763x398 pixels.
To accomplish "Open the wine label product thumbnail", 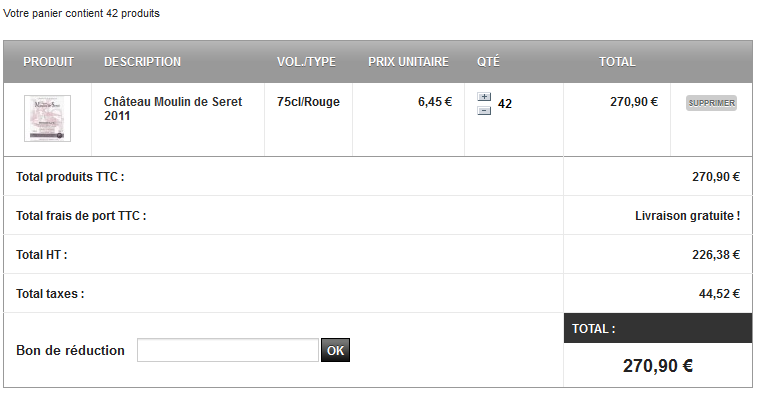I will pyautogui.click(x=48, y=118).
